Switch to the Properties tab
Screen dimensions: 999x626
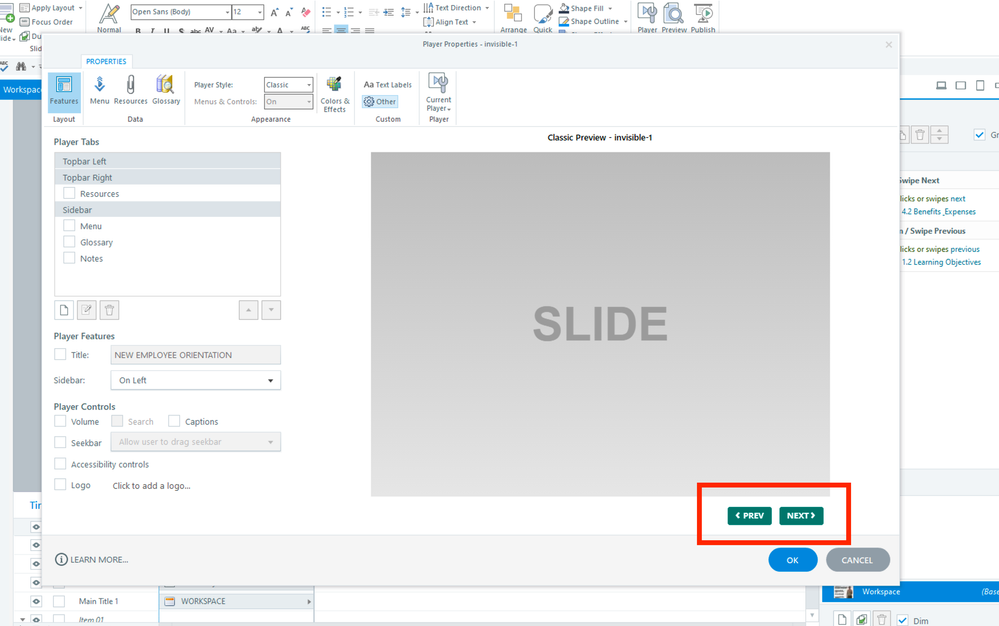coord(106,61)
